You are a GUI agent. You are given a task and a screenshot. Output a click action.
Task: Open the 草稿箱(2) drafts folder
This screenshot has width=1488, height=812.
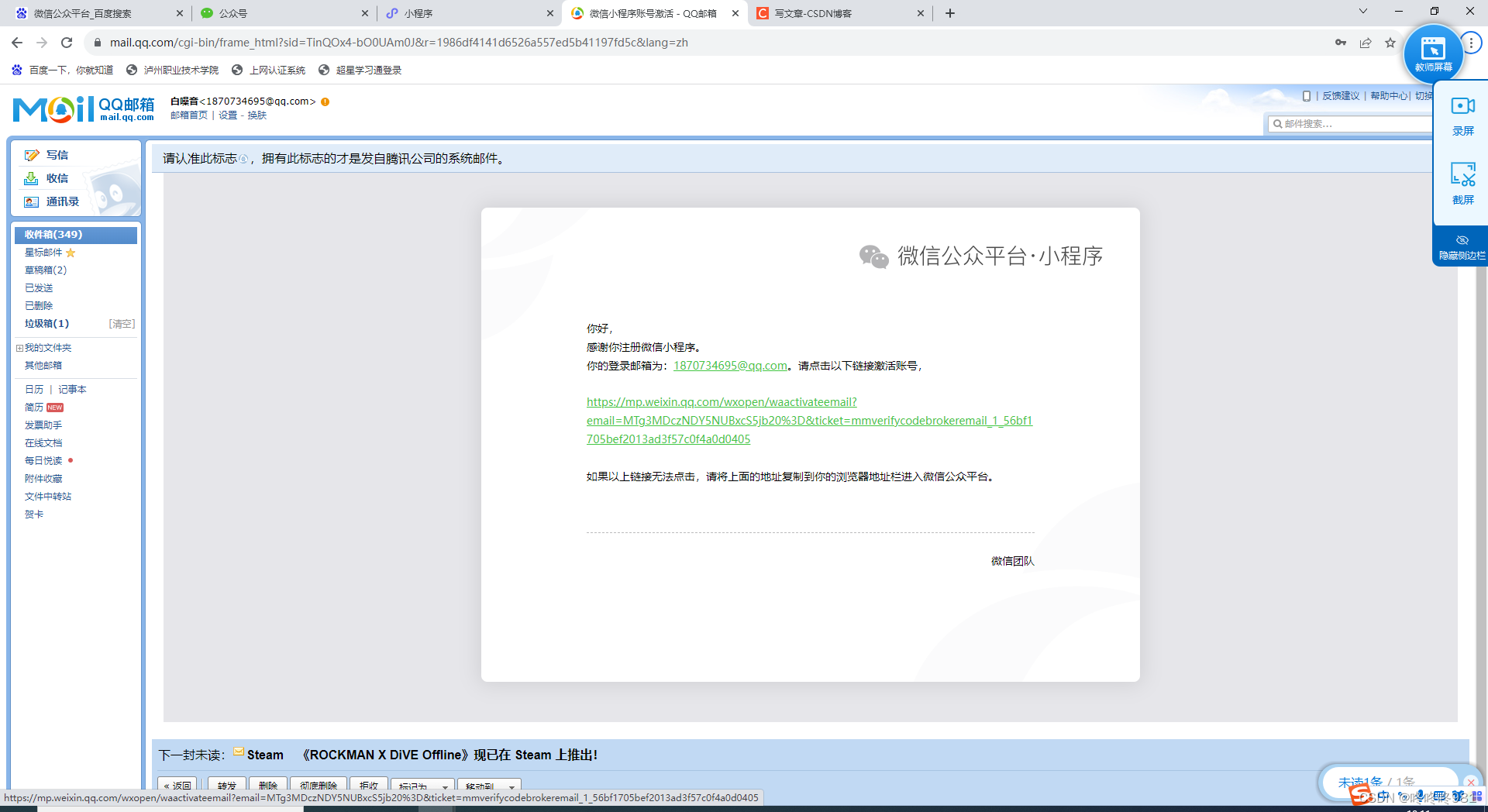click(x=46, y=270)
